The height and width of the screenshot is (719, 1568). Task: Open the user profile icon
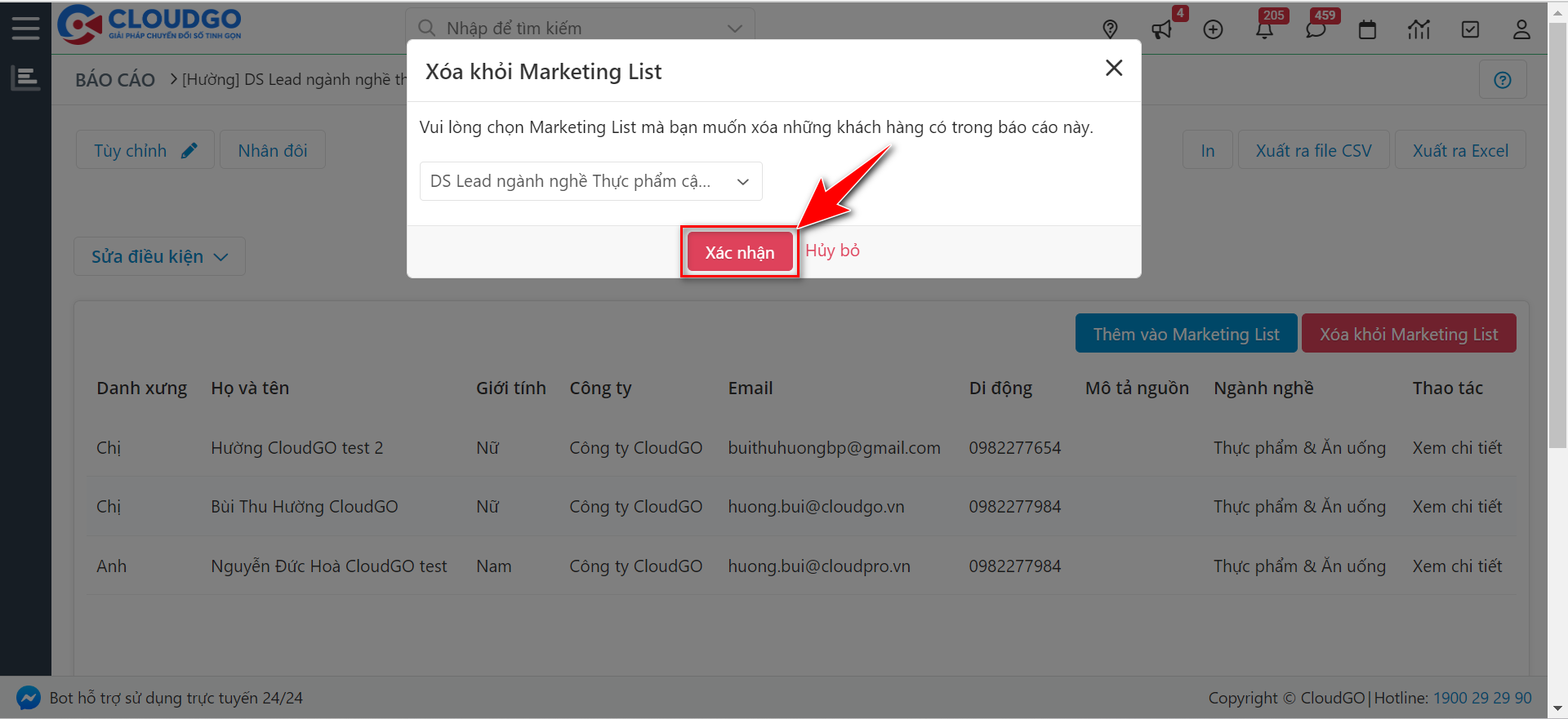coord(1521,30)
